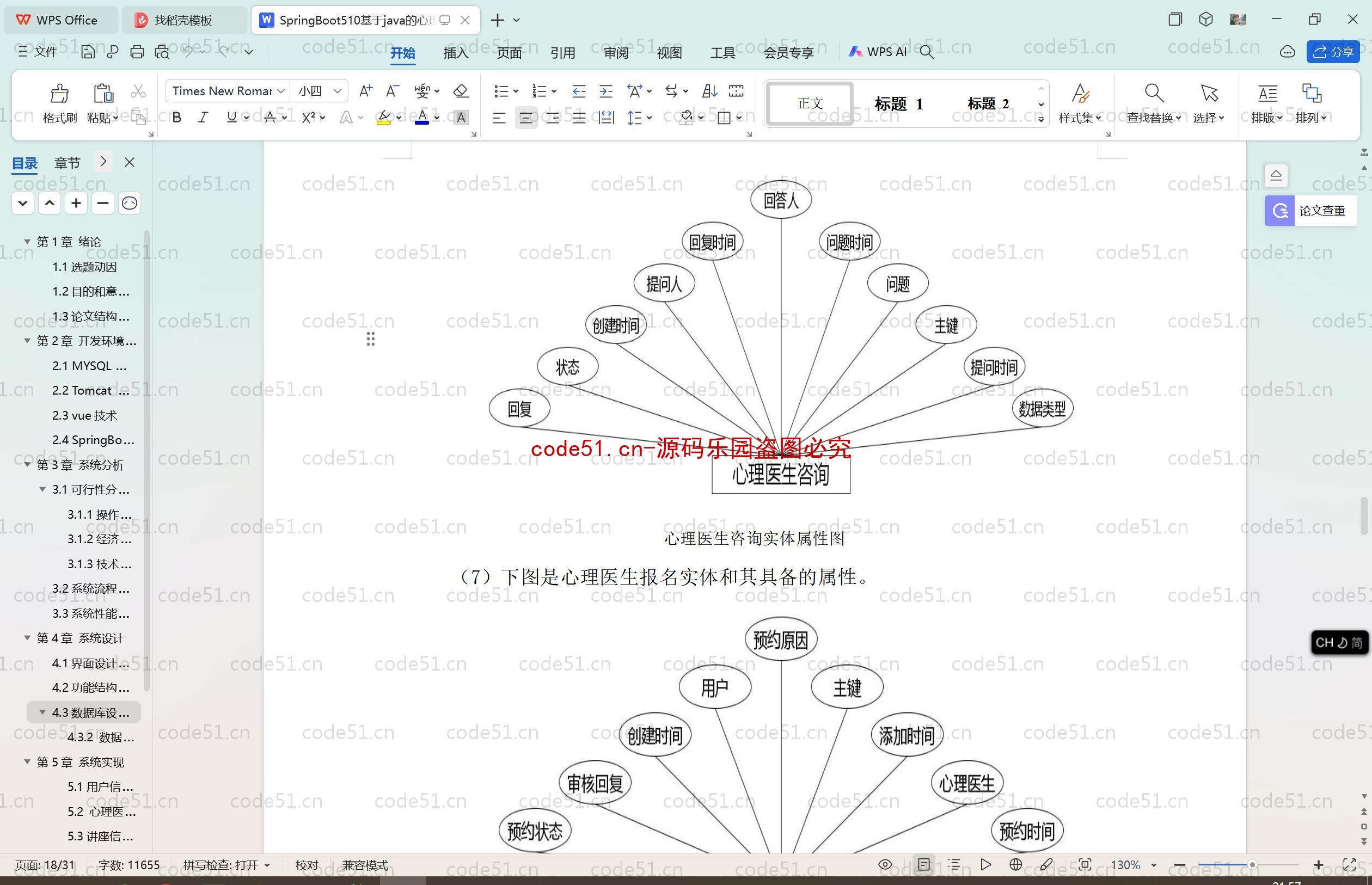Toggle justify alignment paragraph button
This screenshot has width=1372, height=885.
point(579,118)
